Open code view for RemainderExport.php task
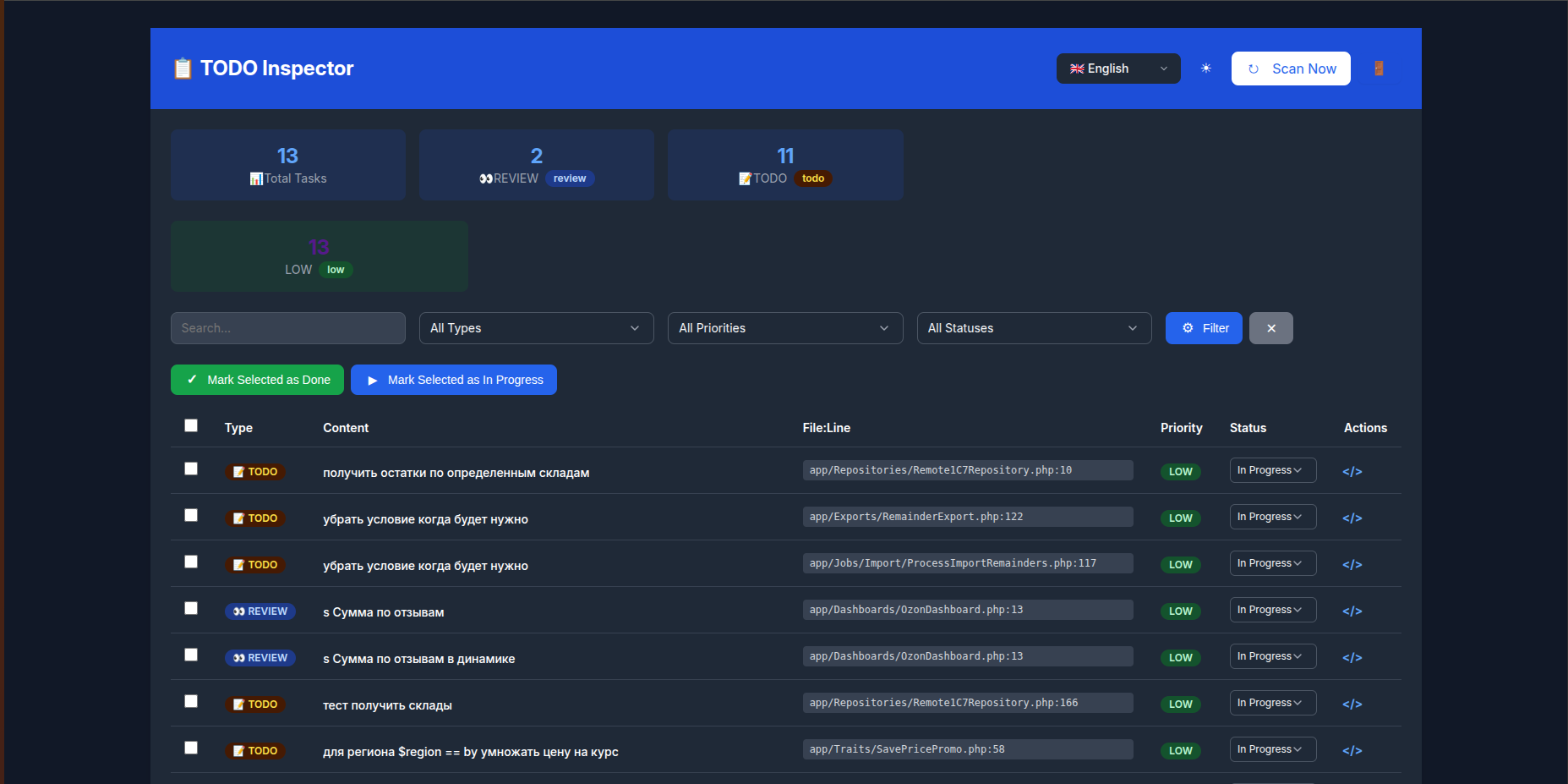Screen dimensions: 1568x784 click(1351, 517)
